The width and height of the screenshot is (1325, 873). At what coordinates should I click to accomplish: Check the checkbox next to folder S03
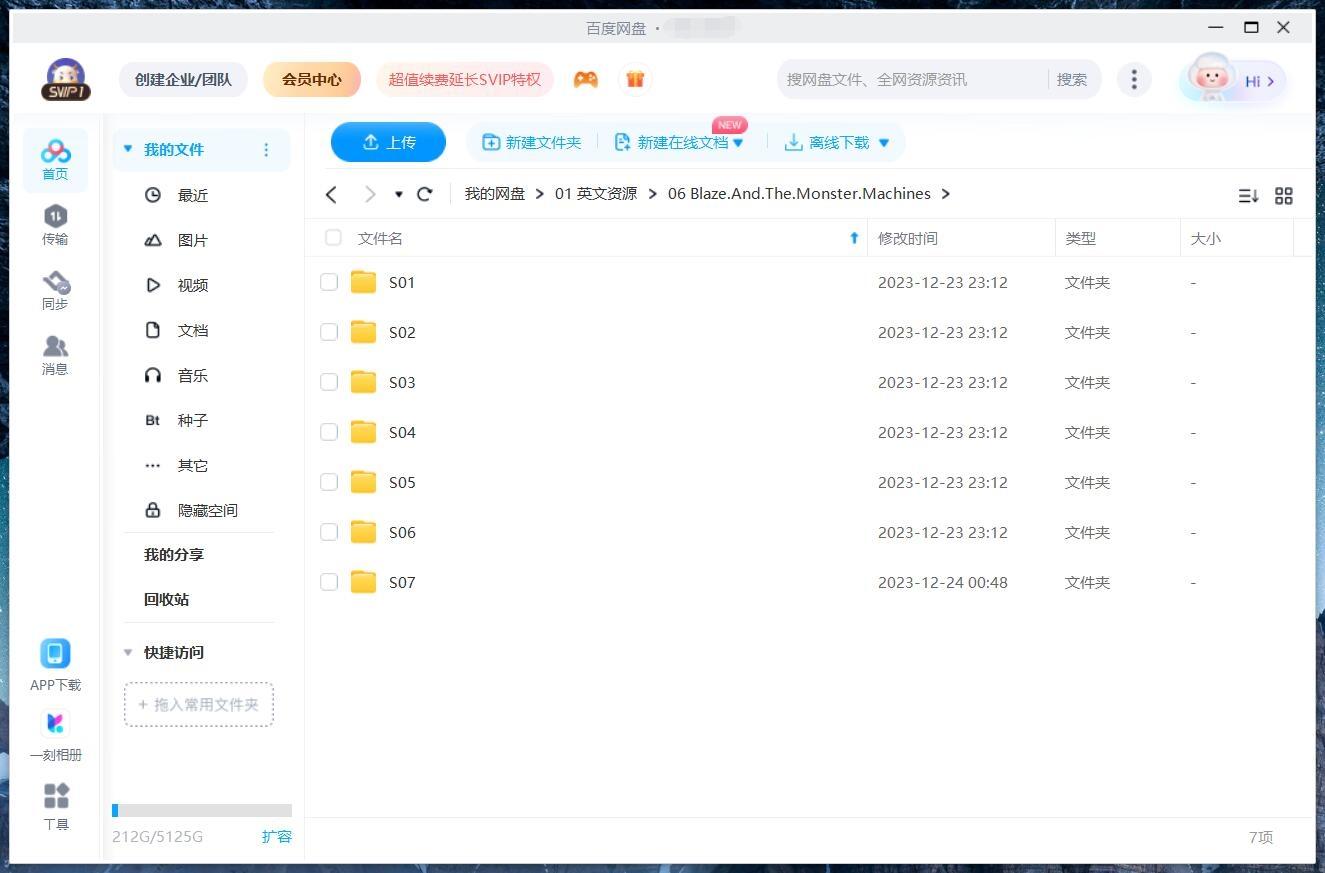(x=329, y=382)
